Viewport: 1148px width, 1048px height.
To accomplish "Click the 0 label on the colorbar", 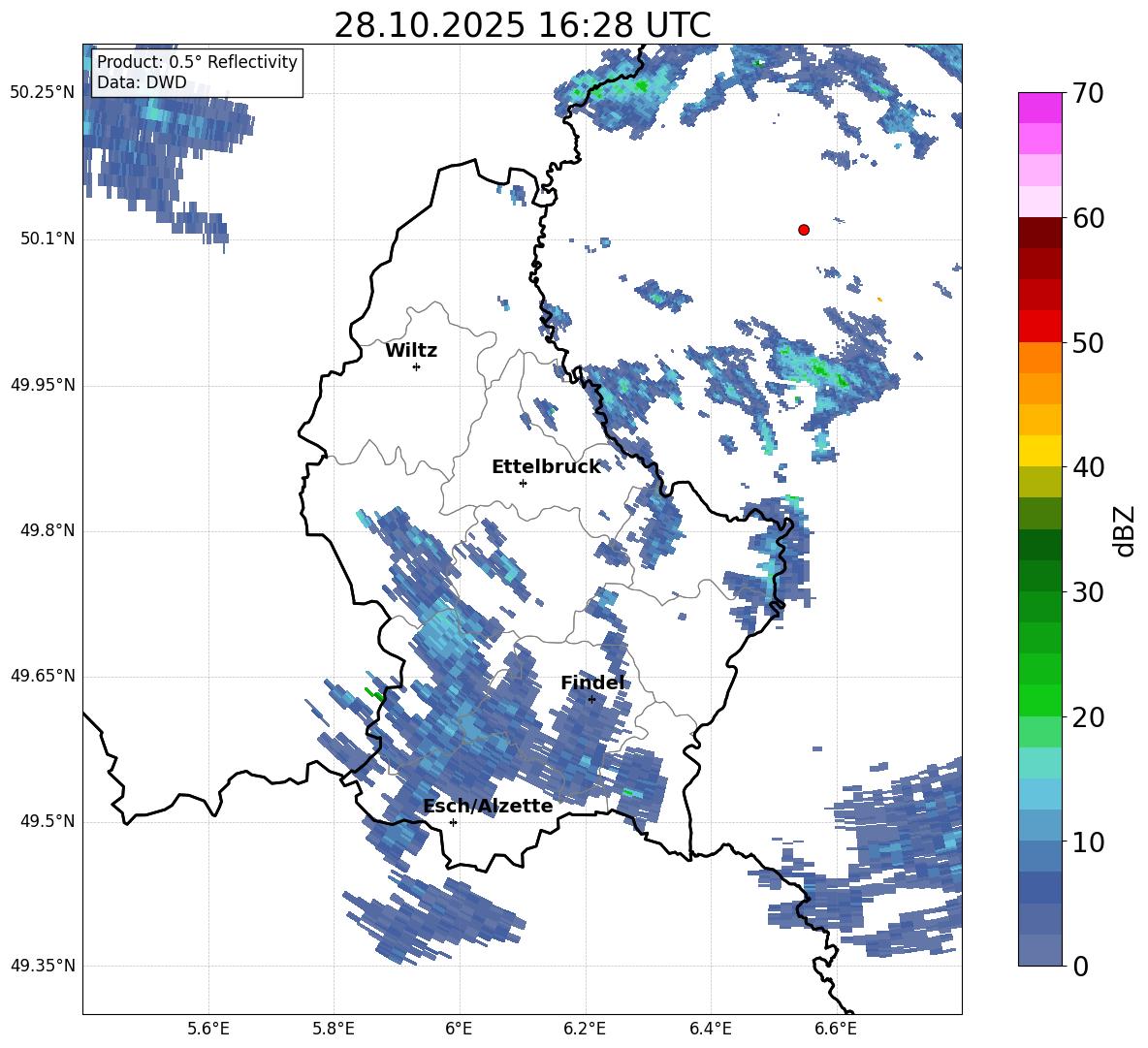I will point(1080,966).
